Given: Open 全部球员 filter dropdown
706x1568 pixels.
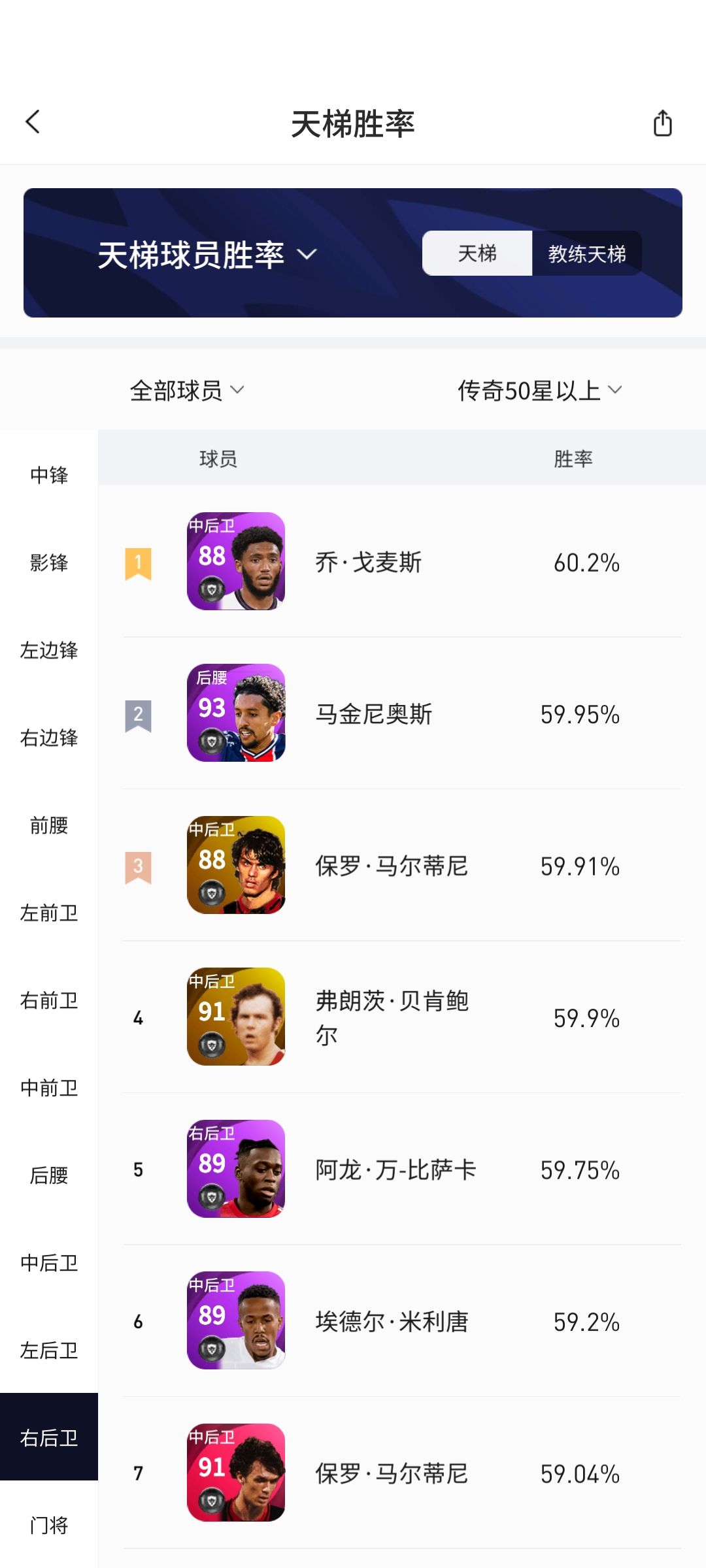Looking at the screenshot, I should click(187, 391).
